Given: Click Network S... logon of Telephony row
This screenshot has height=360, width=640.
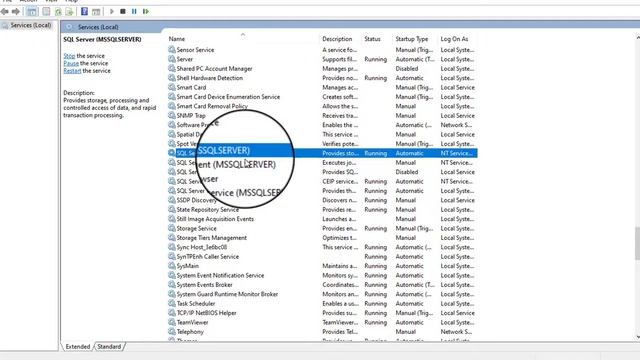Looking at the screenshot, I should 456,331.
